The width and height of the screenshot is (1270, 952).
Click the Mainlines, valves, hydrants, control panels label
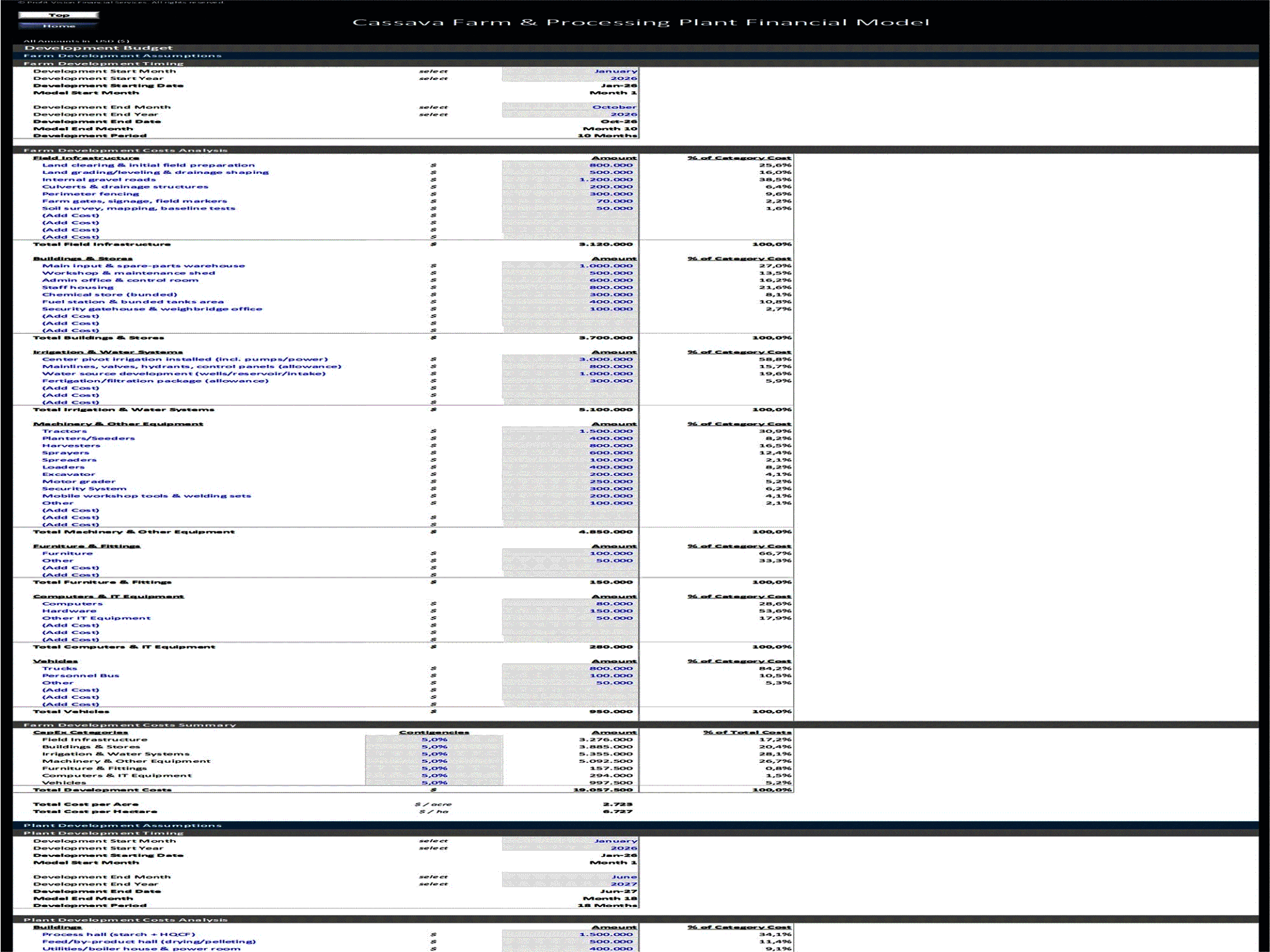click(192, 366)
